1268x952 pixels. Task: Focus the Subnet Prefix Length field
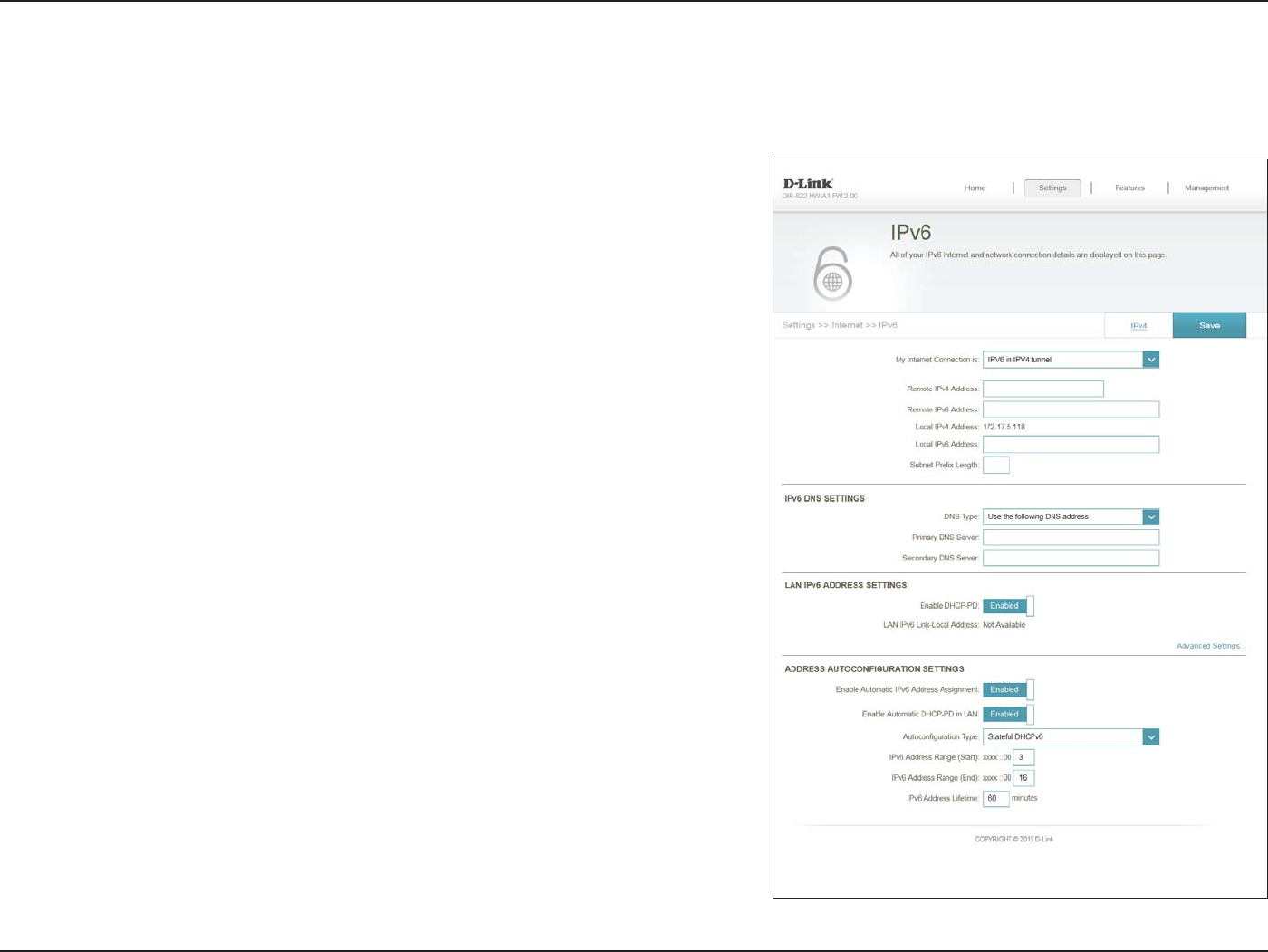[996, 465]
